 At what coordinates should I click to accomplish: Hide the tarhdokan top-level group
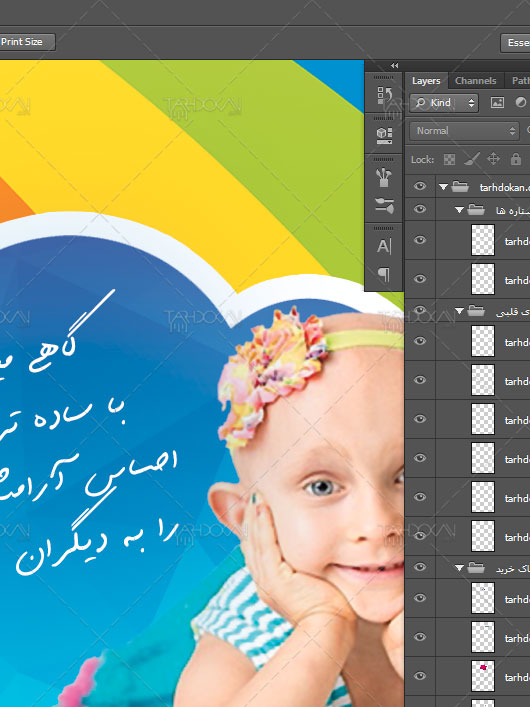coord(420,186)
